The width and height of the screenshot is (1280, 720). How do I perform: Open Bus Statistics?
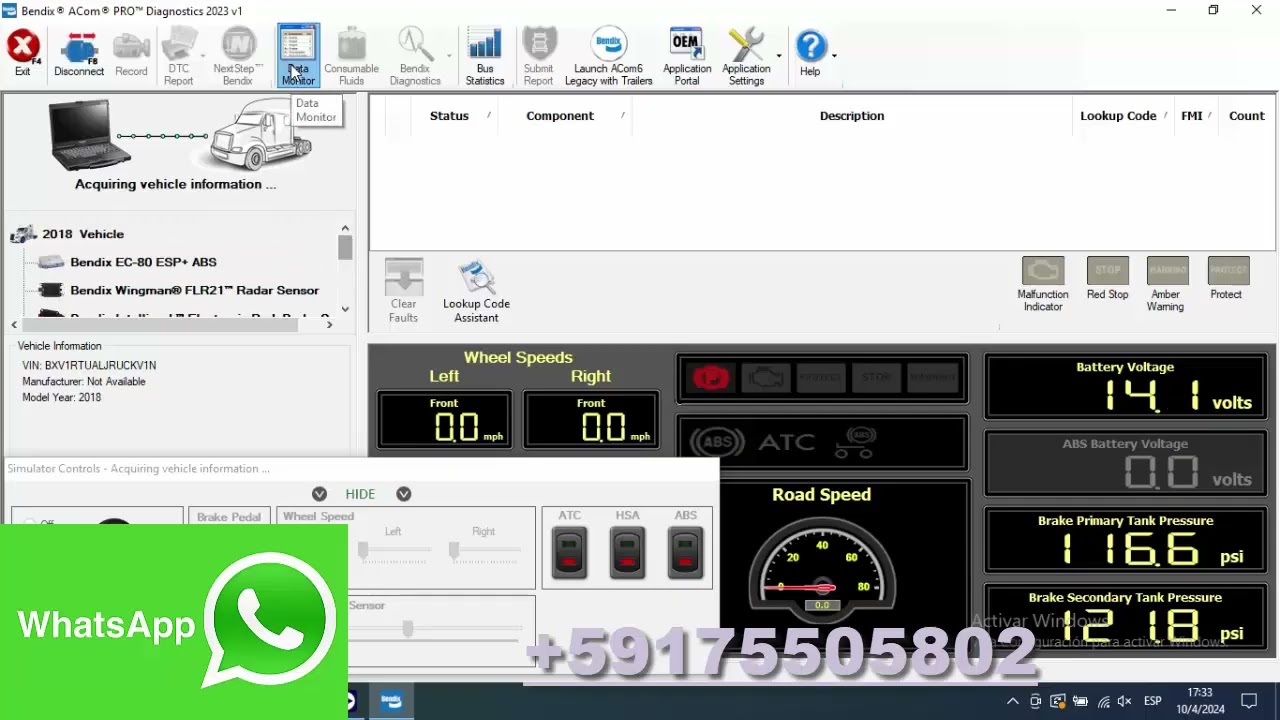click(485, 57)
